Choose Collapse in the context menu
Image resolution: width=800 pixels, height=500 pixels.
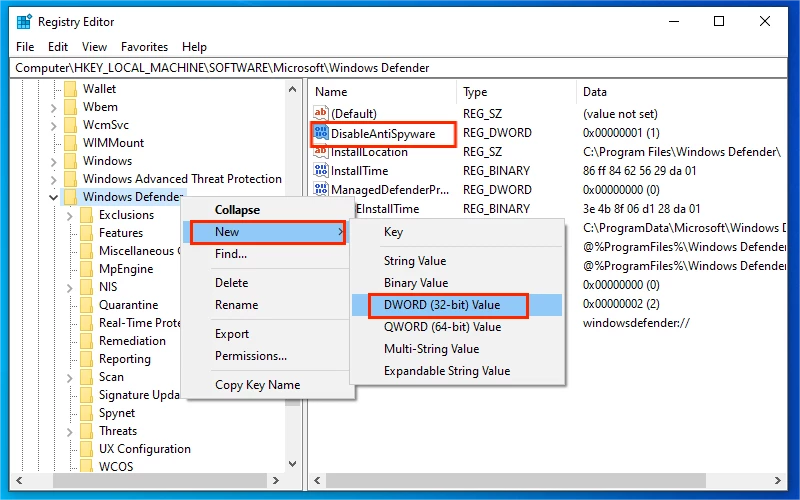pyautogui.click(x=268, y=210)
